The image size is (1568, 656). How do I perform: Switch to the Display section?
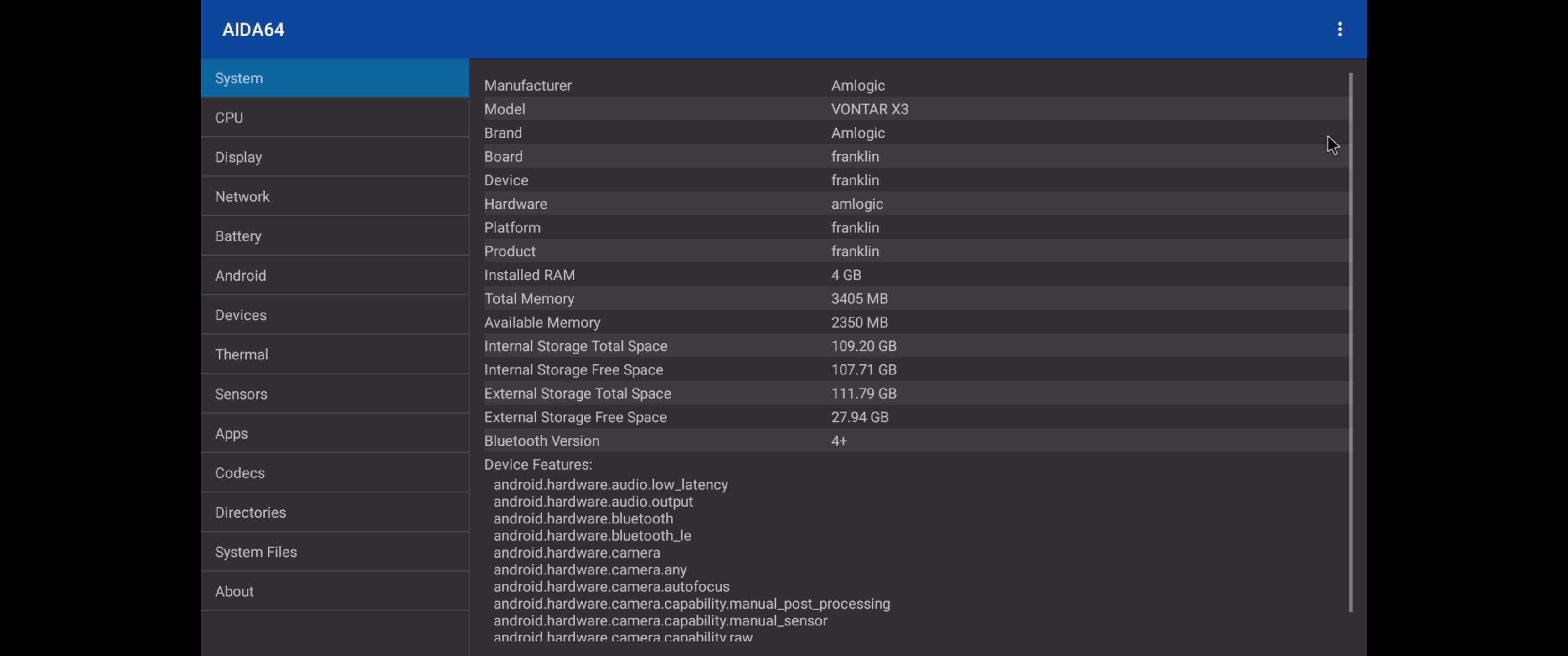(x=334, y=157)
